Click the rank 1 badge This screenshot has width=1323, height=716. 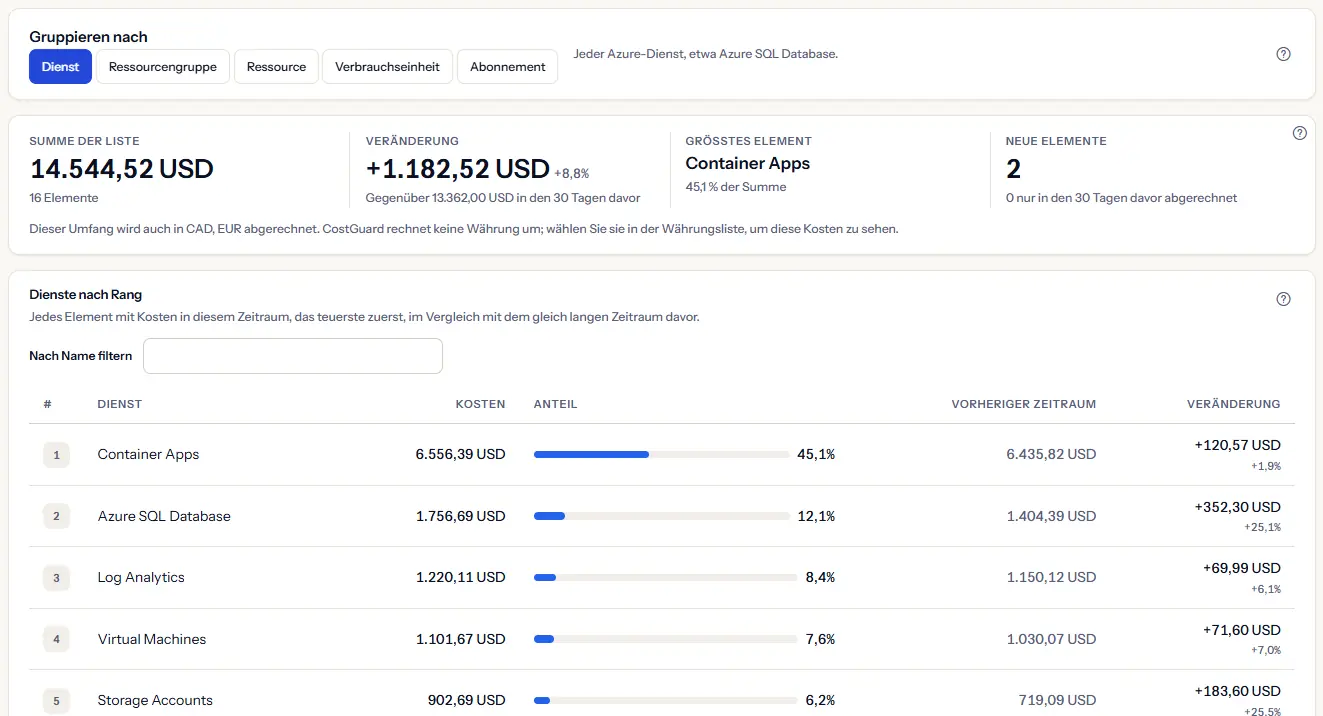tap(56, 455)
